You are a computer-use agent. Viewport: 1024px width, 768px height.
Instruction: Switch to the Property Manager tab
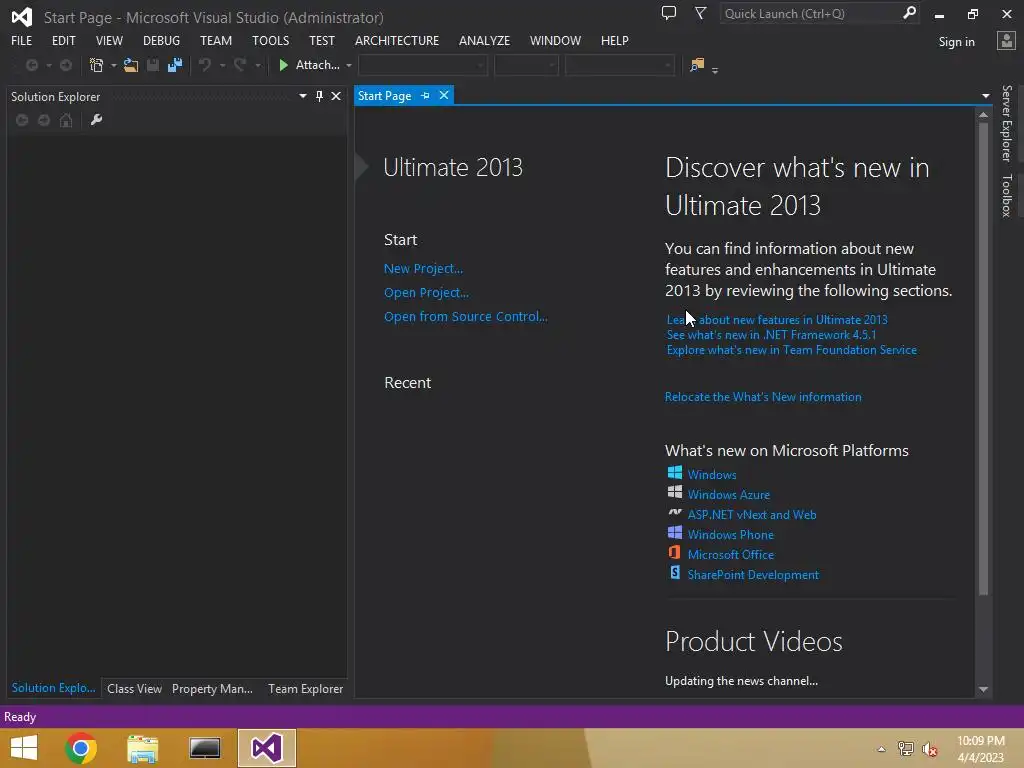pos(212,688)
